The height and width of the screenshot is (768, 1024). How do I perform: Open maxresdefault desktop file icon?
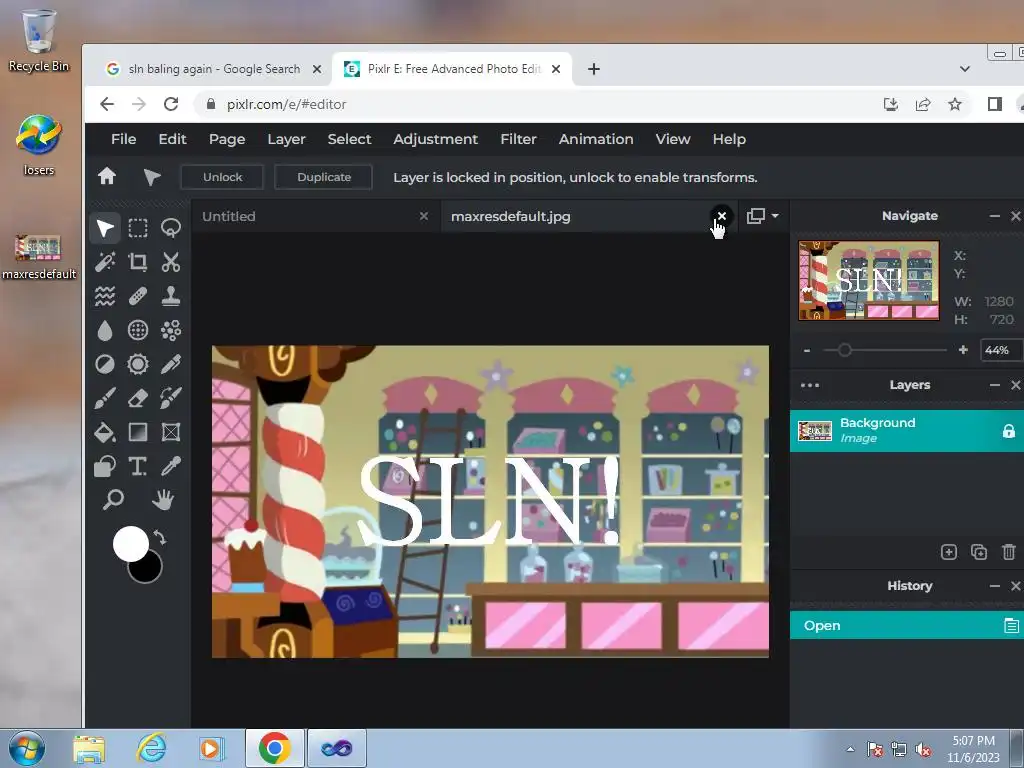39,257
